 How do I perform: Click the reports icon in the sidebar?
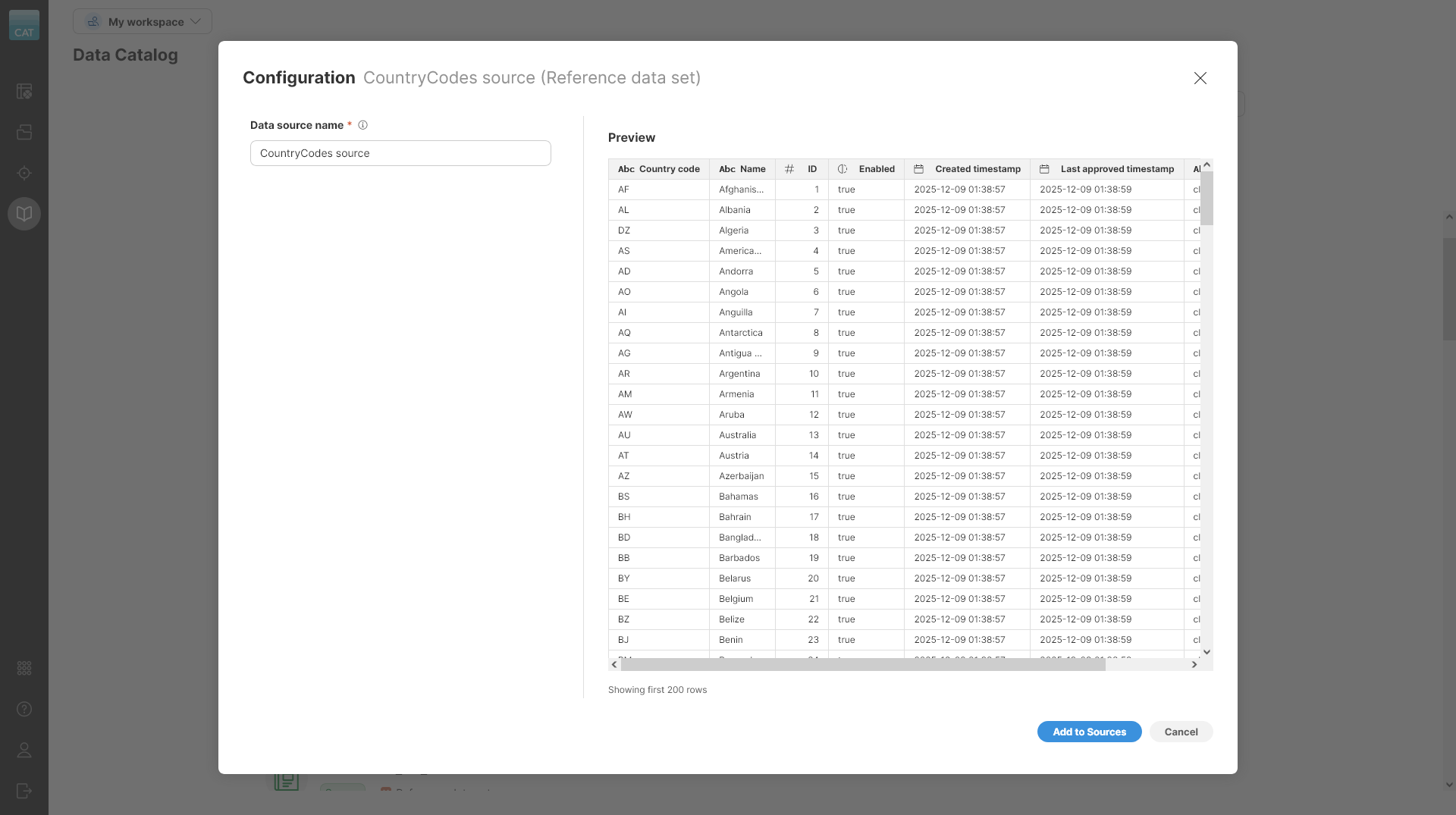click(x=25, y=91)
